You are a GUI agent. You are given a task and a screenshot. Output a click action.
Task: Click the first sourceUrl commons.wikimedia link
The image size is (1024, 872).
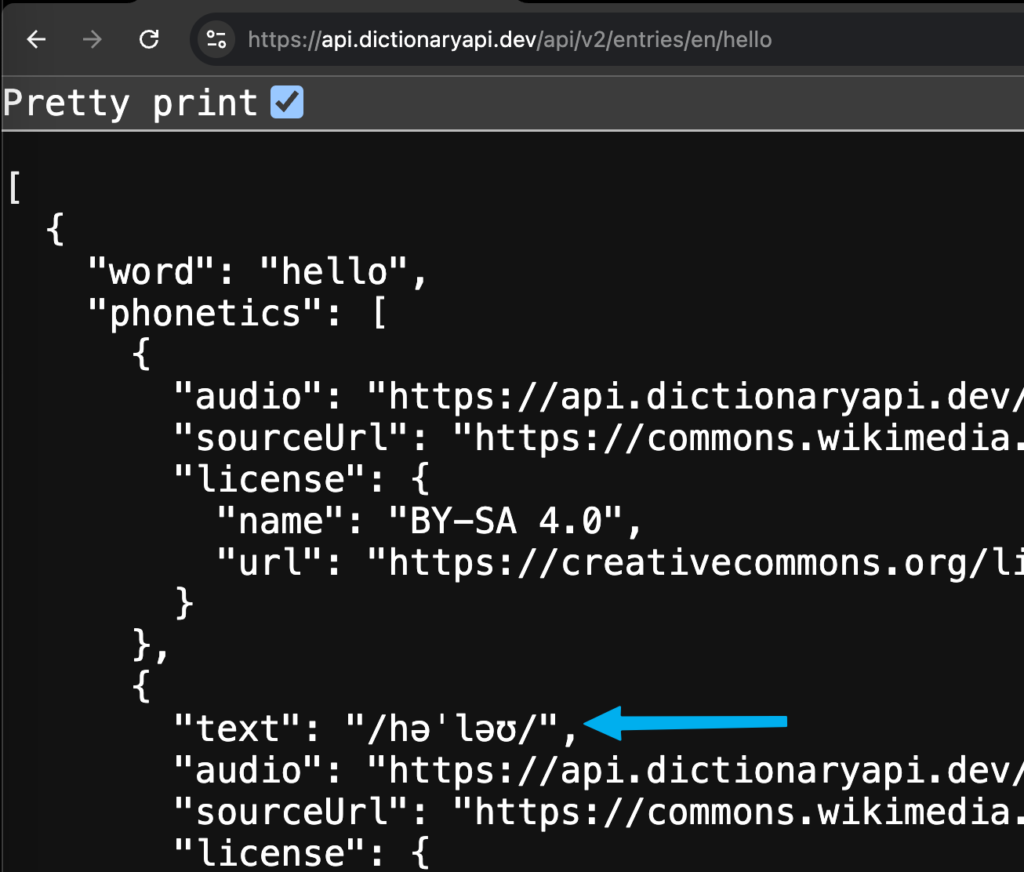(x=738, y=438)
